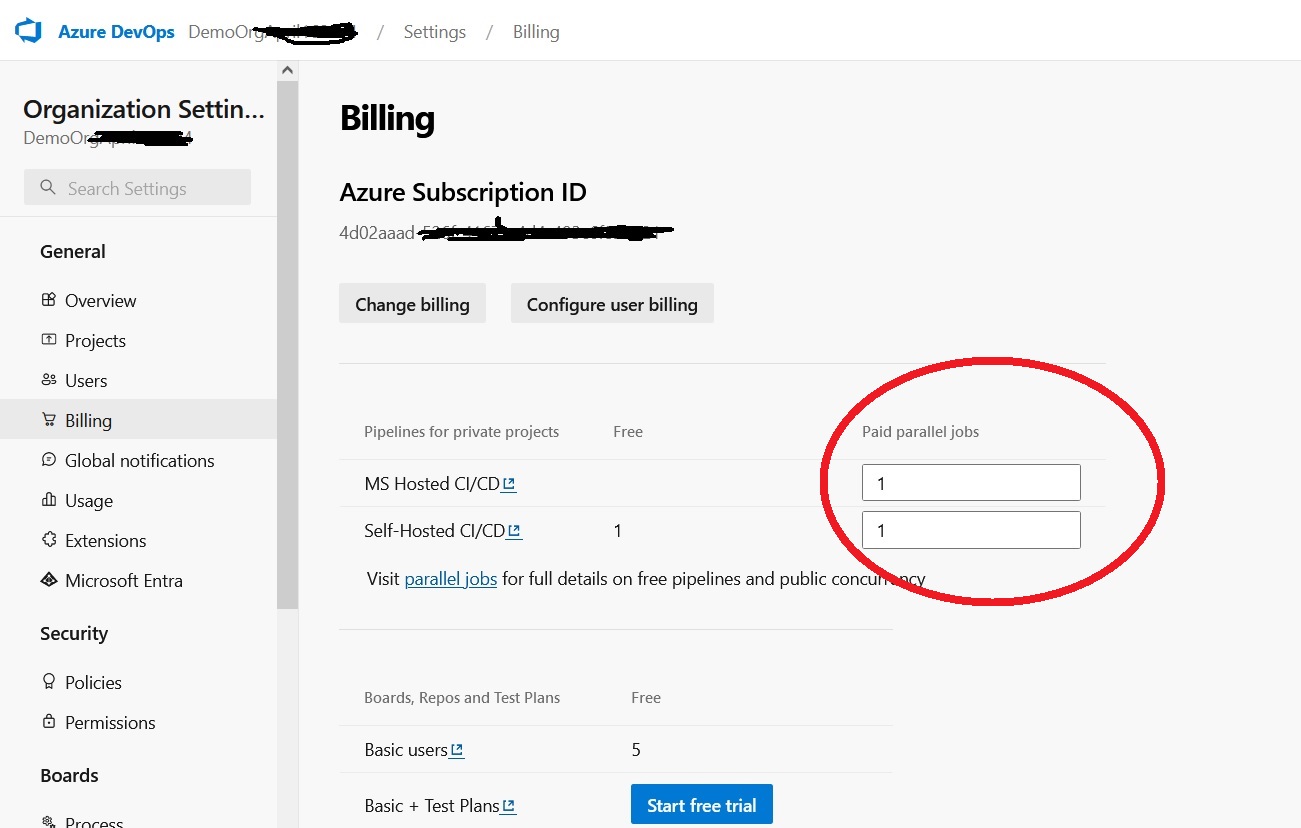Click the Billing cart icon
The width and height of the screenshot is (1301, 828).
coord(49,420)
